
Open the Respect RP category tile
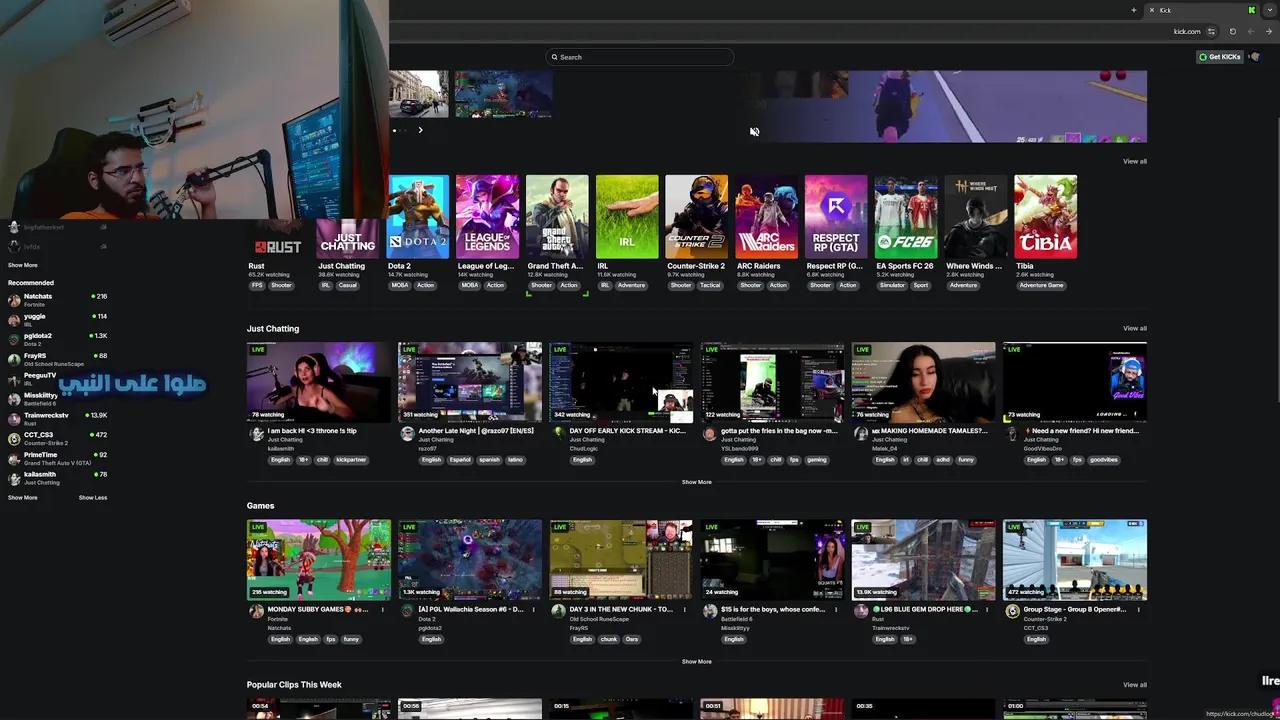point(836,217)
